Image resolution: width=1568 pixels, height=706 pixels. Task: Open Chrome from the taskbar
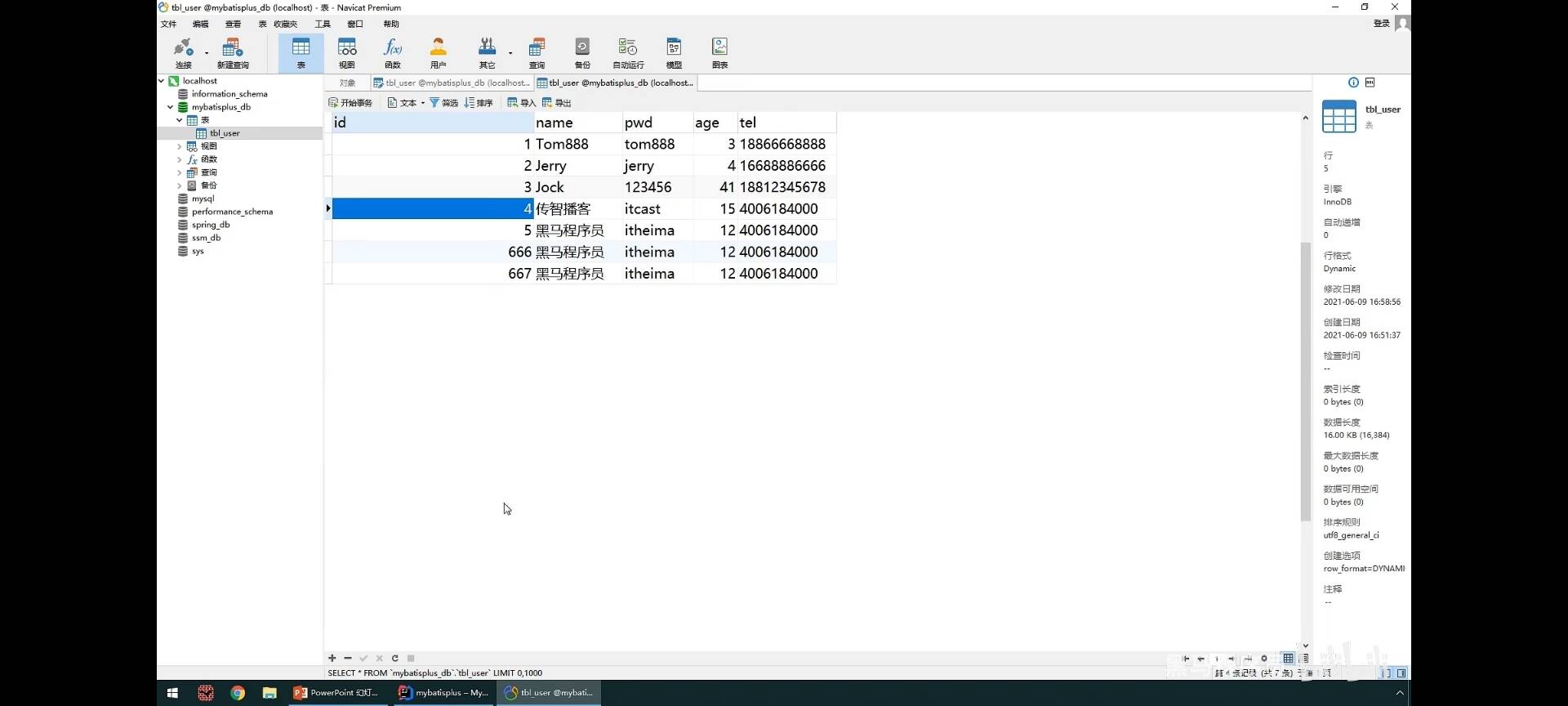click(x=238, y=693)
